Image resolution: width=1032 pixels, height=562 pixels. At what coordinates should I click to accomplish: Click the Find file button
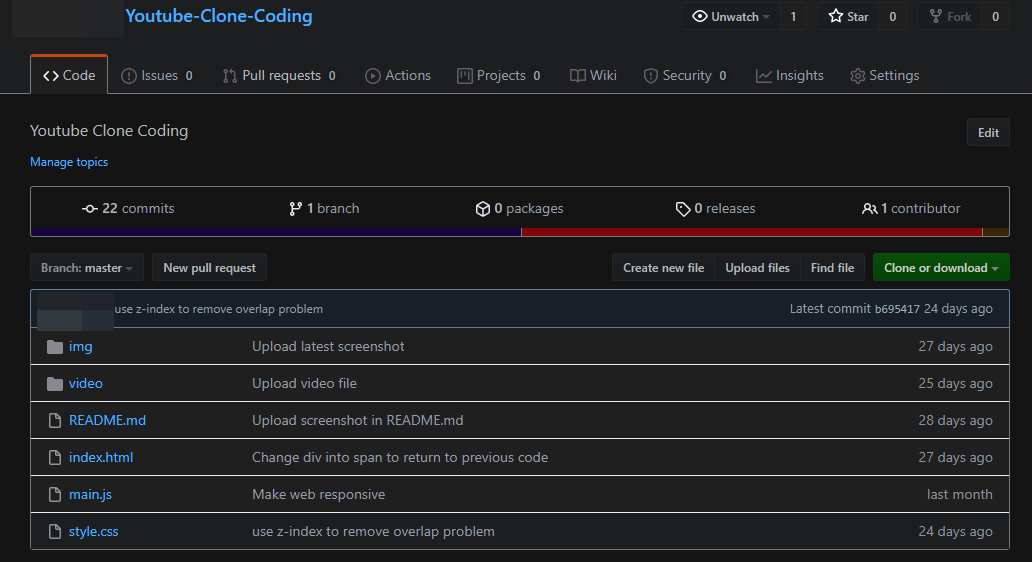tap(832, 268)
